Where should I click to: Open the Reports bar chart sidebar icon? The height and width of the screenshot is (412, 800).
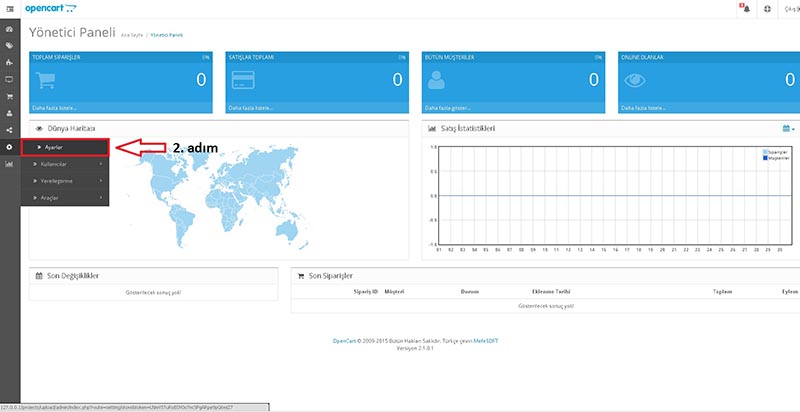click(9, 164)
